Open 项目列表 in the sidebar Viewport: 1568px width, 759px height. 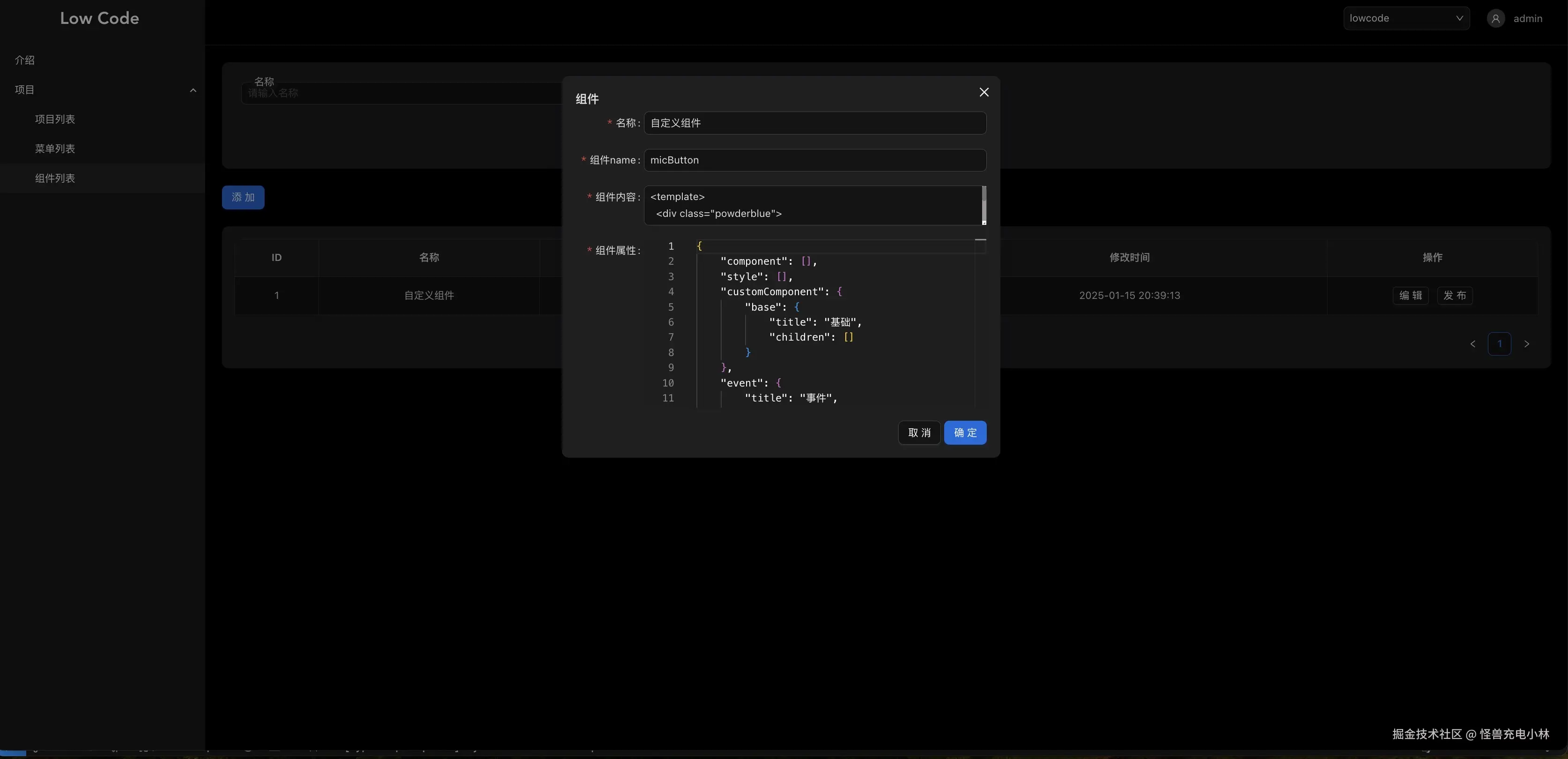point(55,119)
